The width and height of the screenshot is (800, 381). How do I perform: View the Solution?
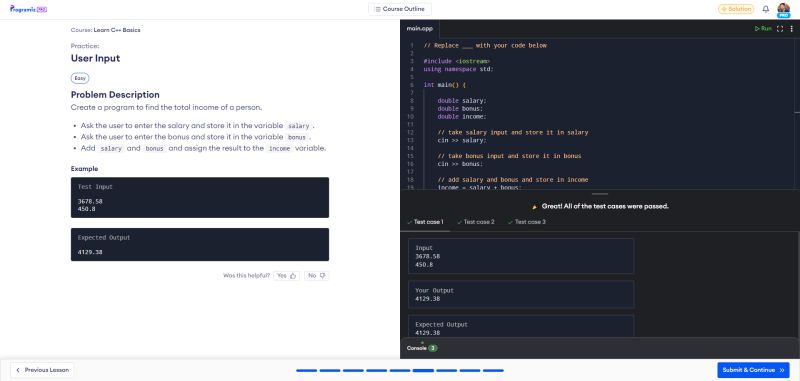pos(736,9)
